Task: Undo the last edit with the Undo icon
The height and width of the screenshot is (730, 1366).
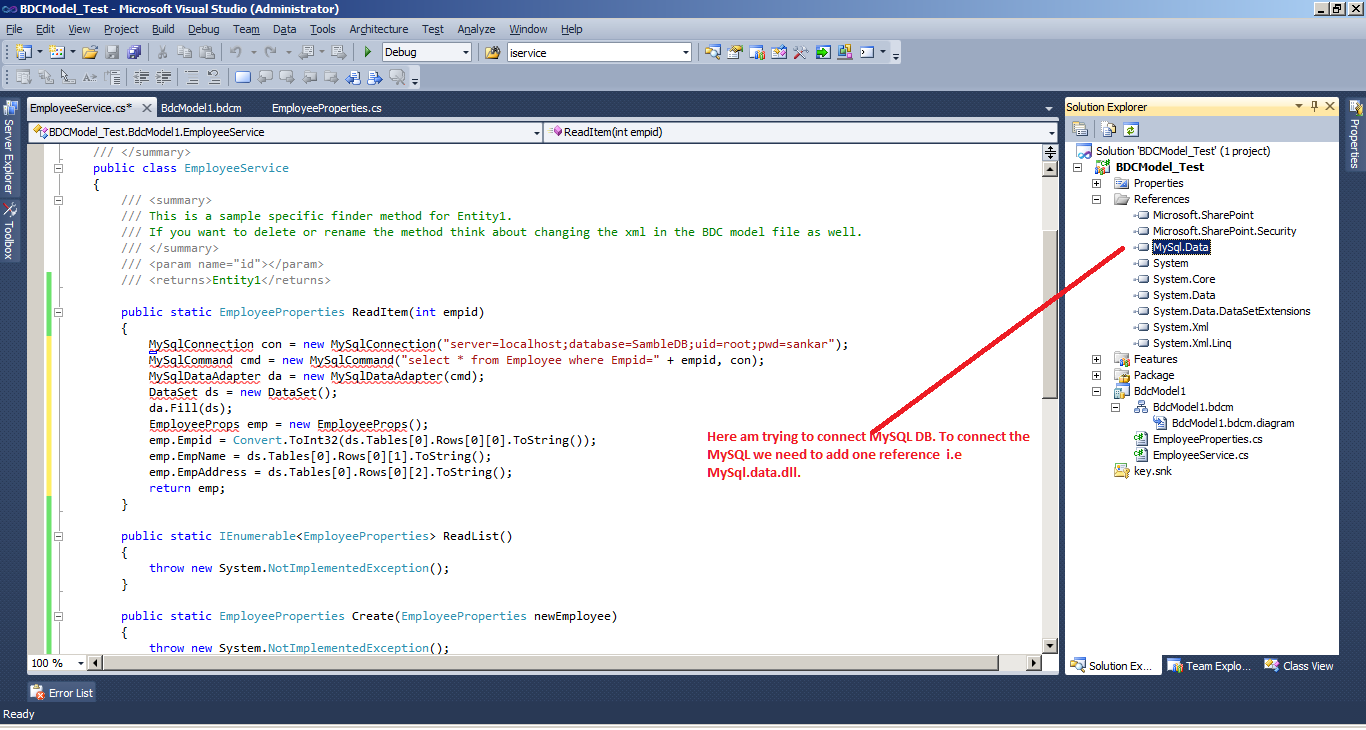Action: tap(235, 52)
